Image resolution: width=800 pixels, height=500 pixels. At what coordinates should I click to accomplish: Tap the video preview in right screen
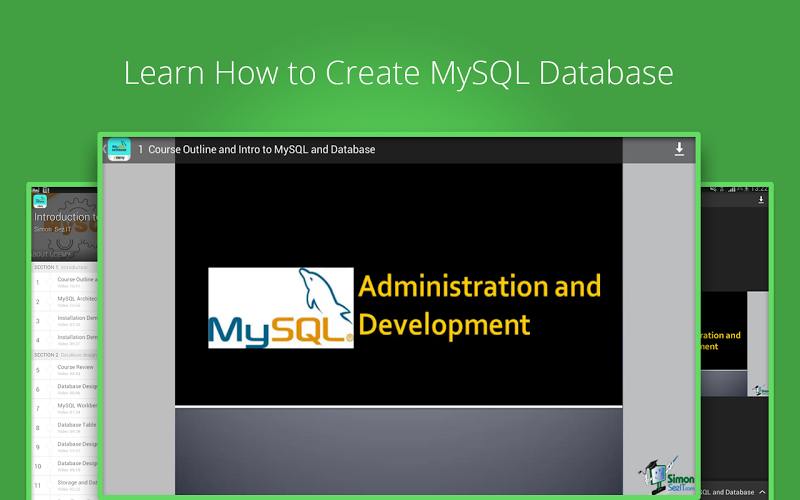point(734,343)
